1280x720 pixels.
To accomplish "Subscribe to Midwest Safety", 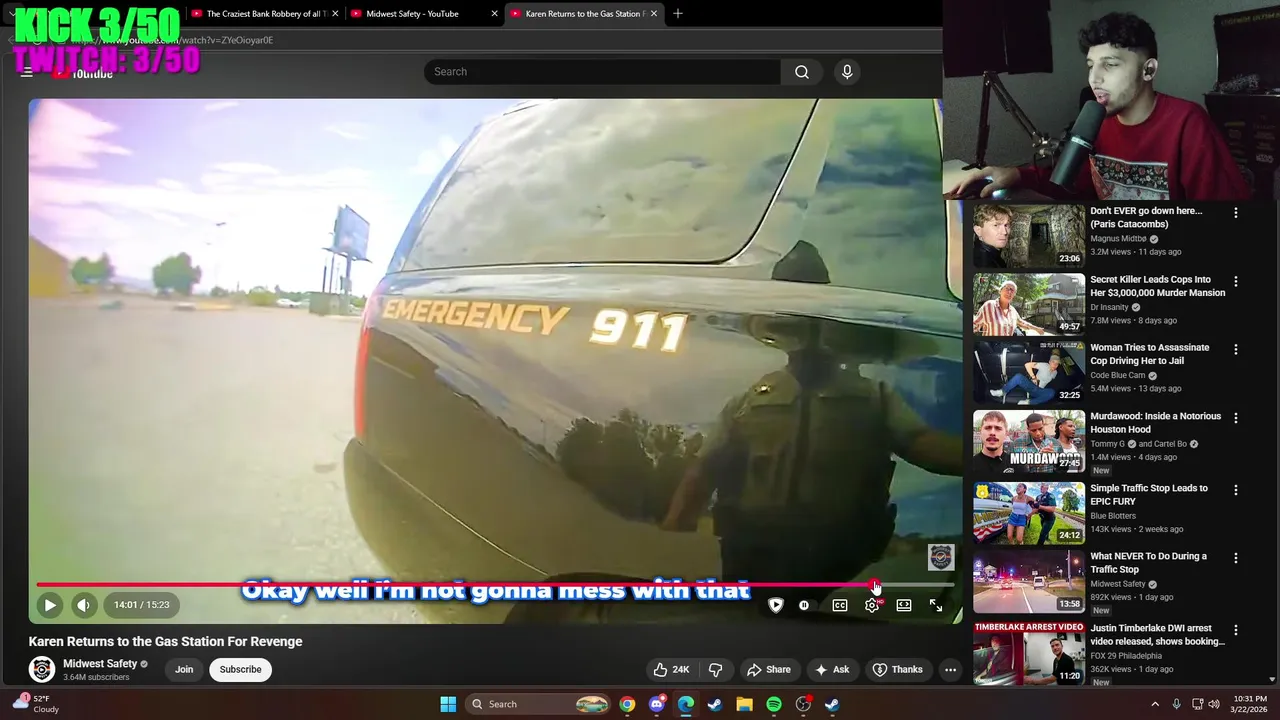I will point(240,670).
